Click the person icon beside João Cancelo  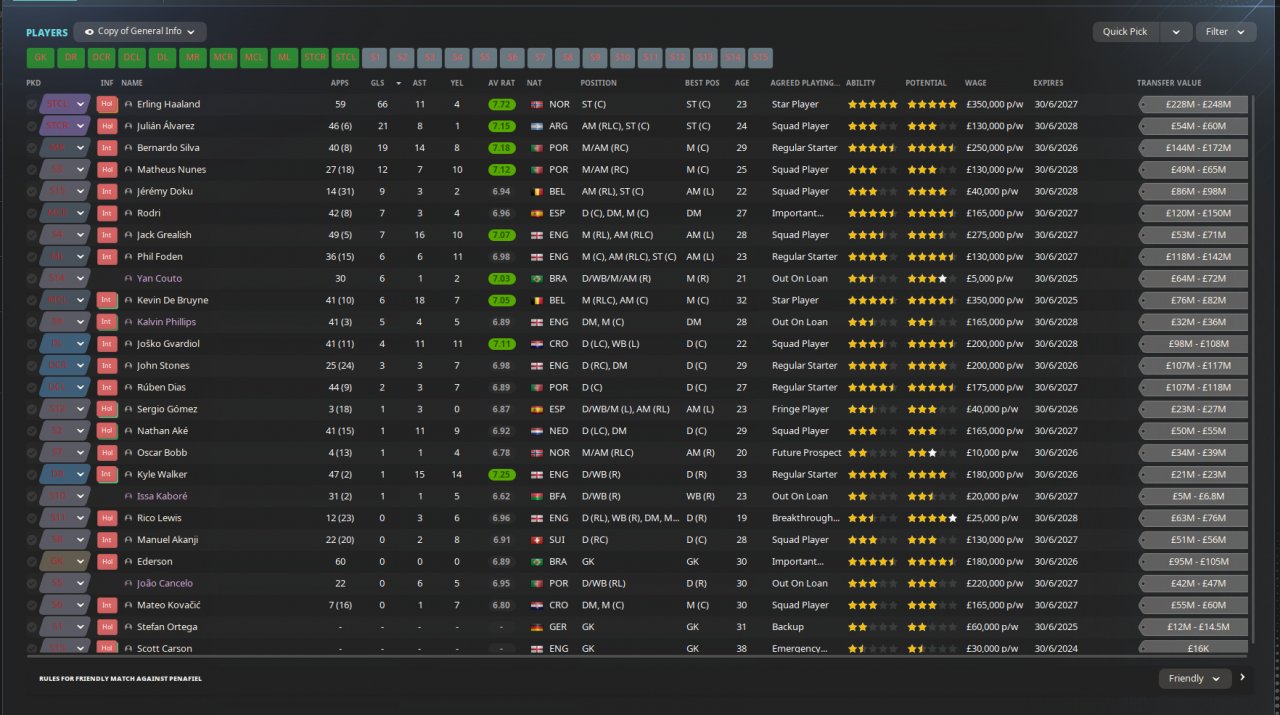pos(128,583)
